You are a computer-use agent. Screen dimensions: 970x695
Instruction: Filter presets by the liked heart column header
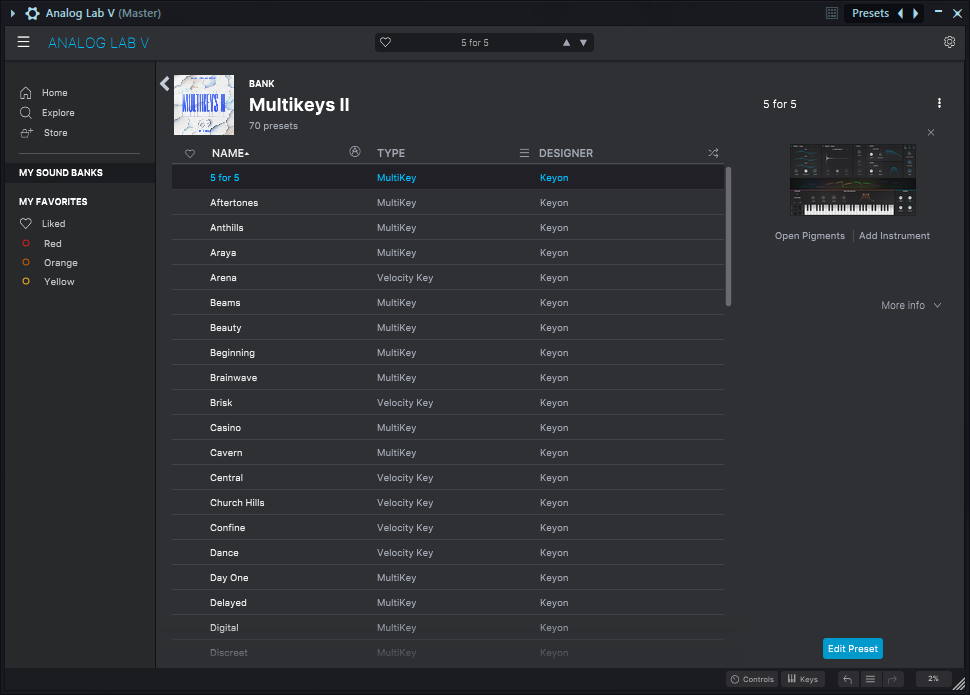tap(190, 153)
